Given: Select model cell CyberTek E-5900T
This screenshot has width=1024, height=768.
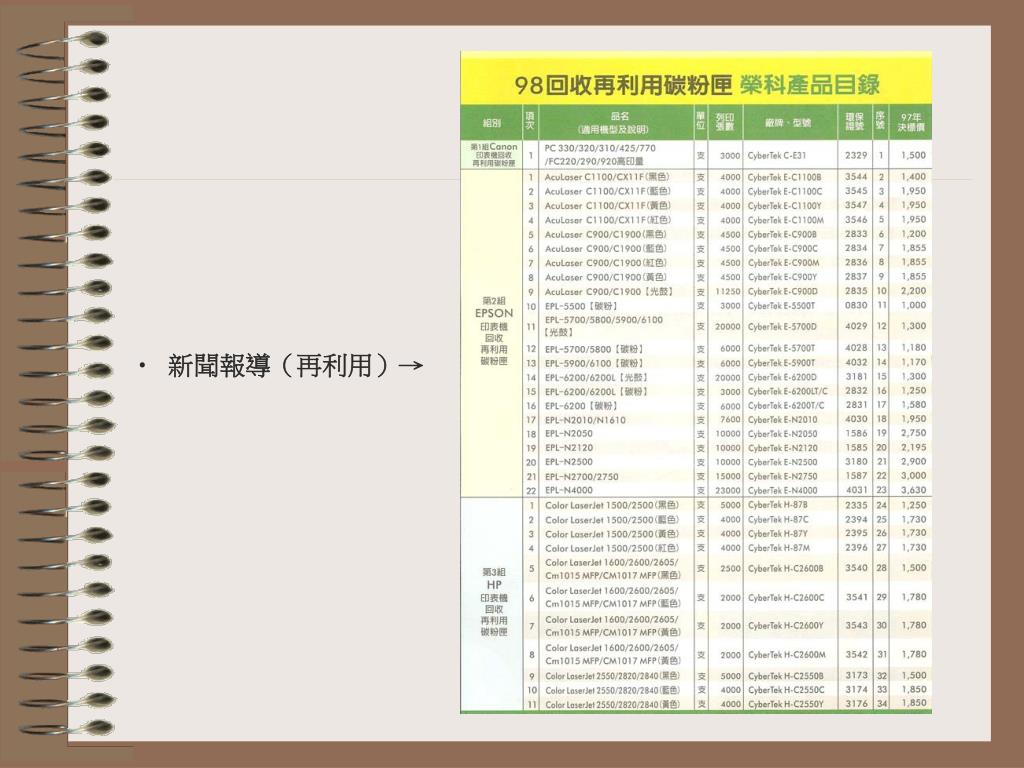Looking at the screenshot, I should click(x=781, y=362).
